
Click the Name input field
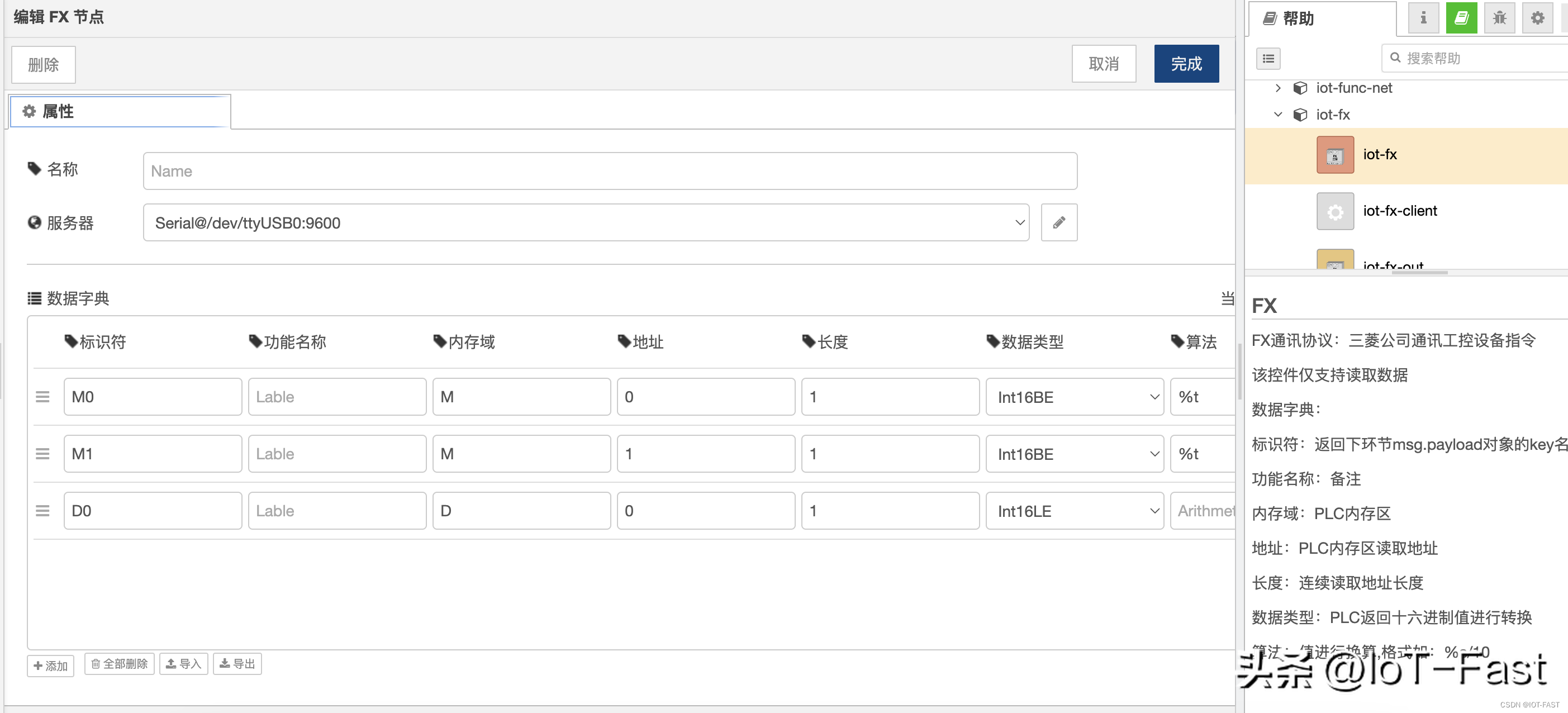click(609, 171)
